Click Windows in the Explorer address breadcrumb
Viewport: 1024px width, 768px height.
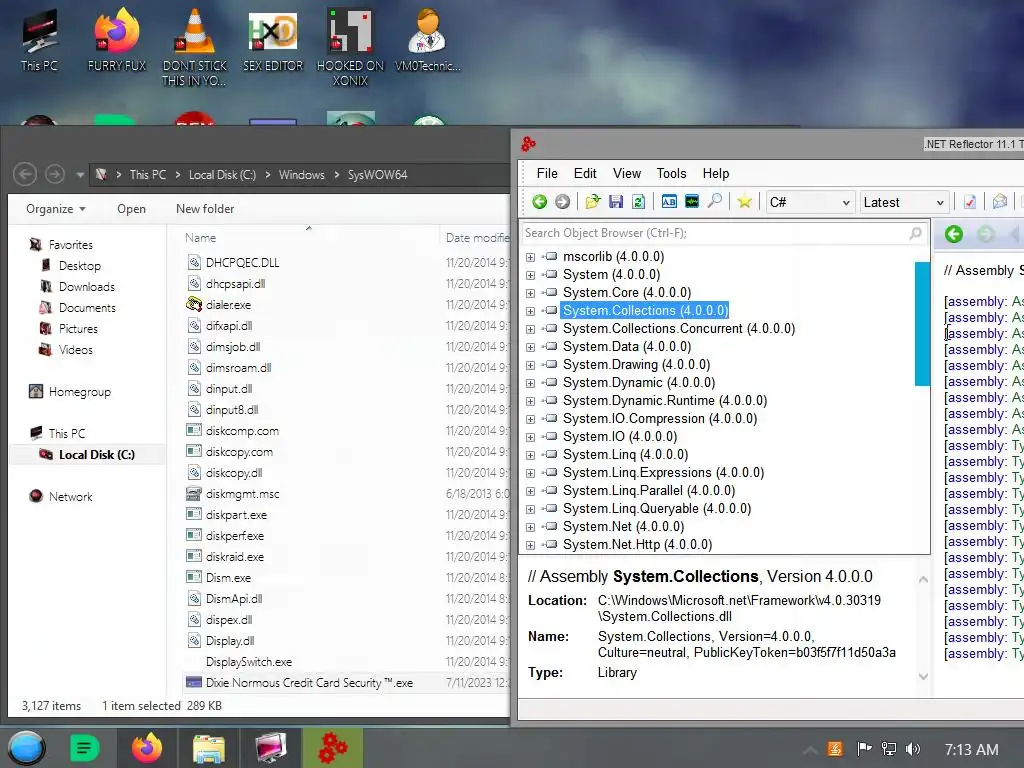302,175
